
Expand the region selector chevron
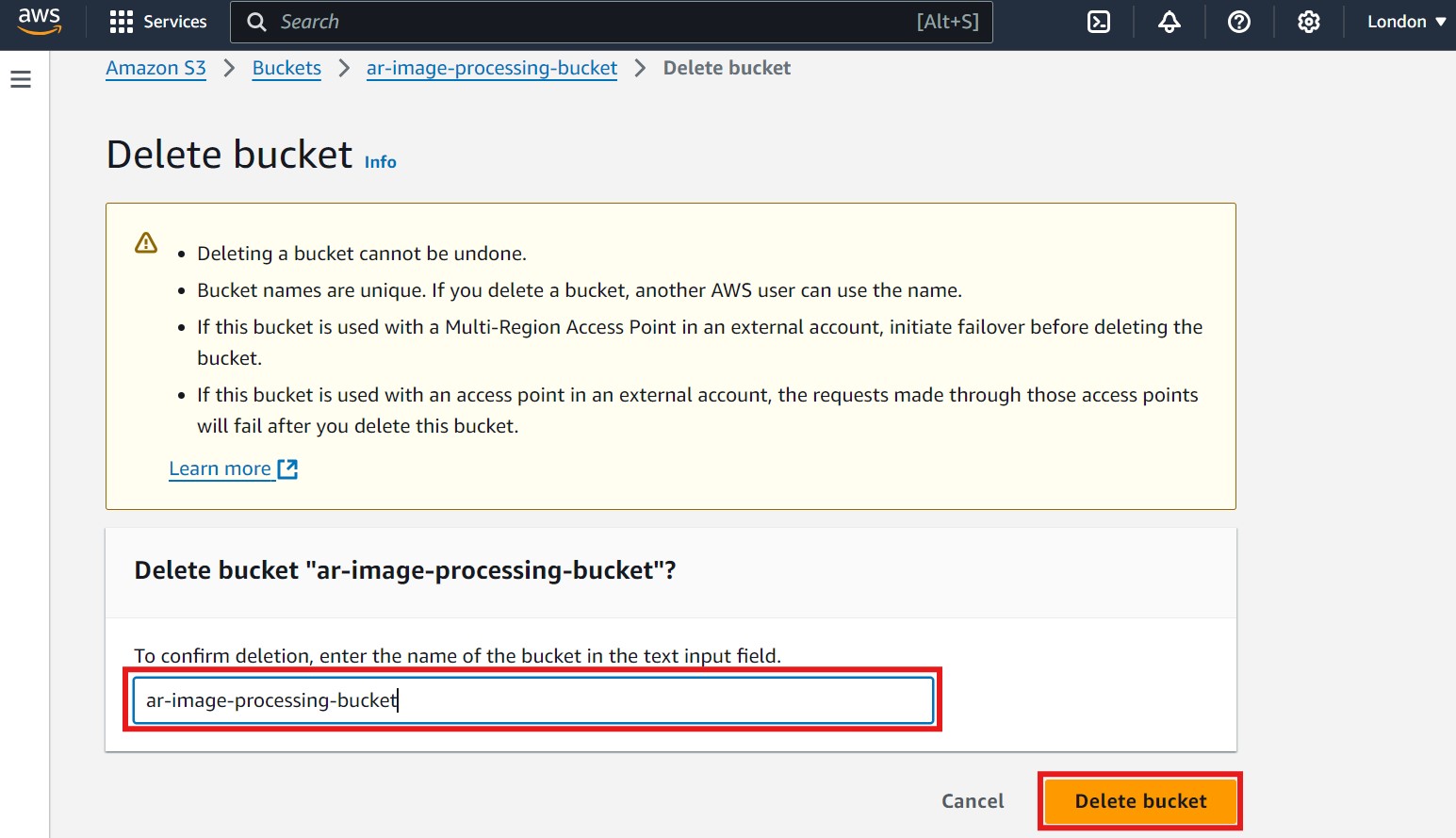click(1442, 21)
